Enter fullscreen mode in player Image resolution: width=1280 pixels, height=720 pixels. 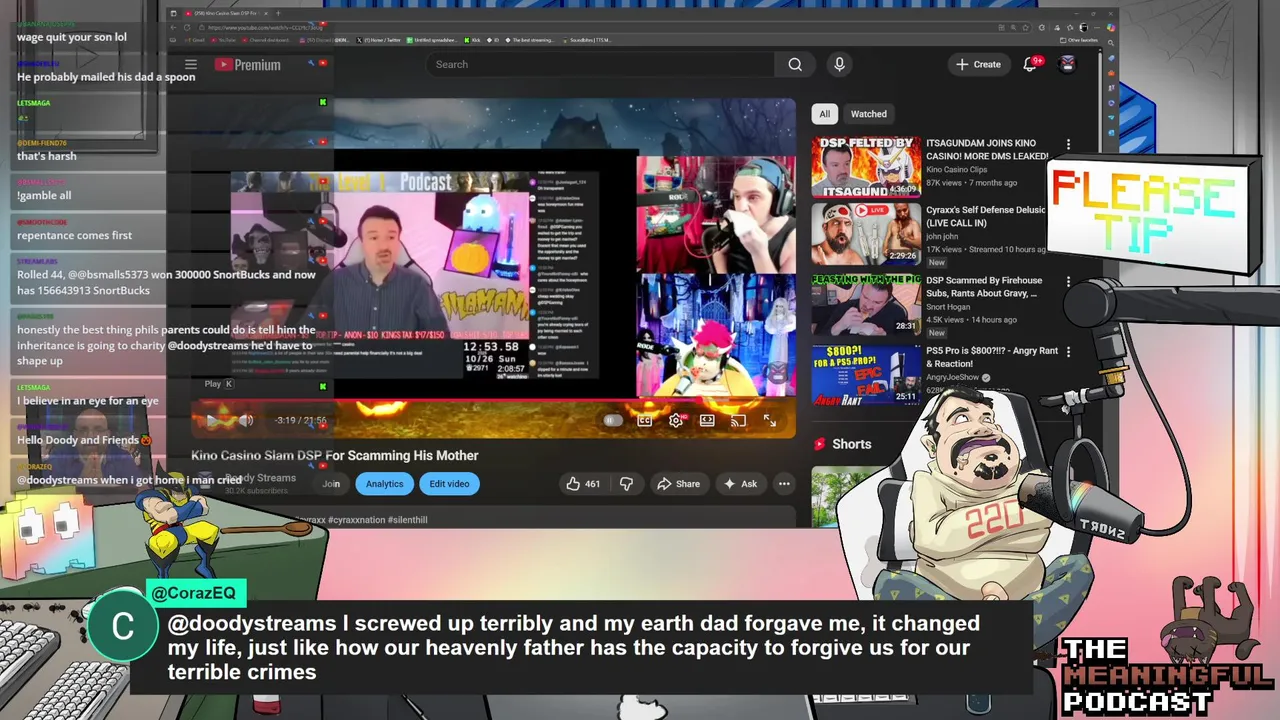point(770,421)
